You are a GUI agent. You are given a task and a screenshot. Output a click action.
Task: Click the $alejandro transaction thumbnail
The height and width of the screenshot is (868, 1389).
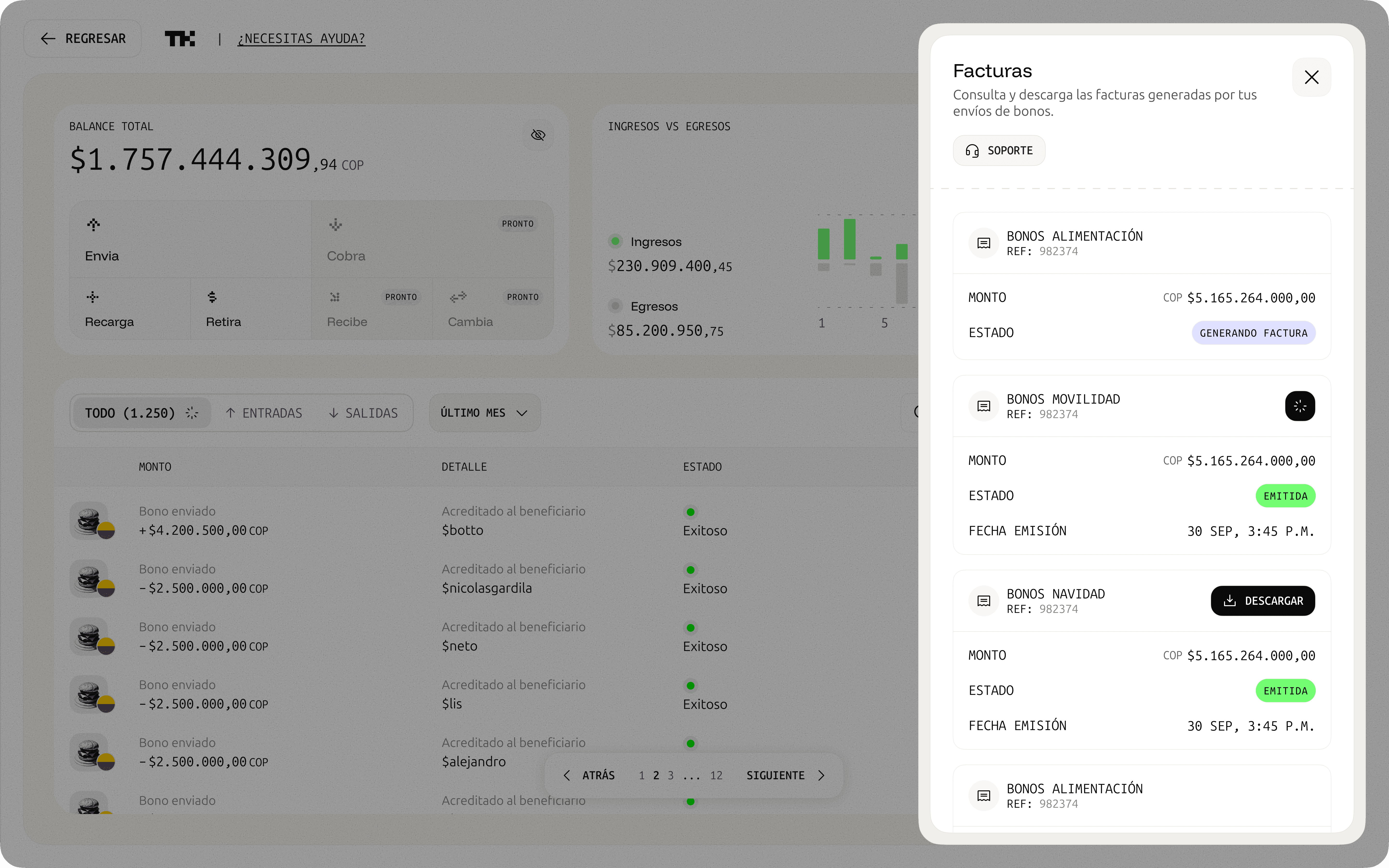[x=92, y=752]
